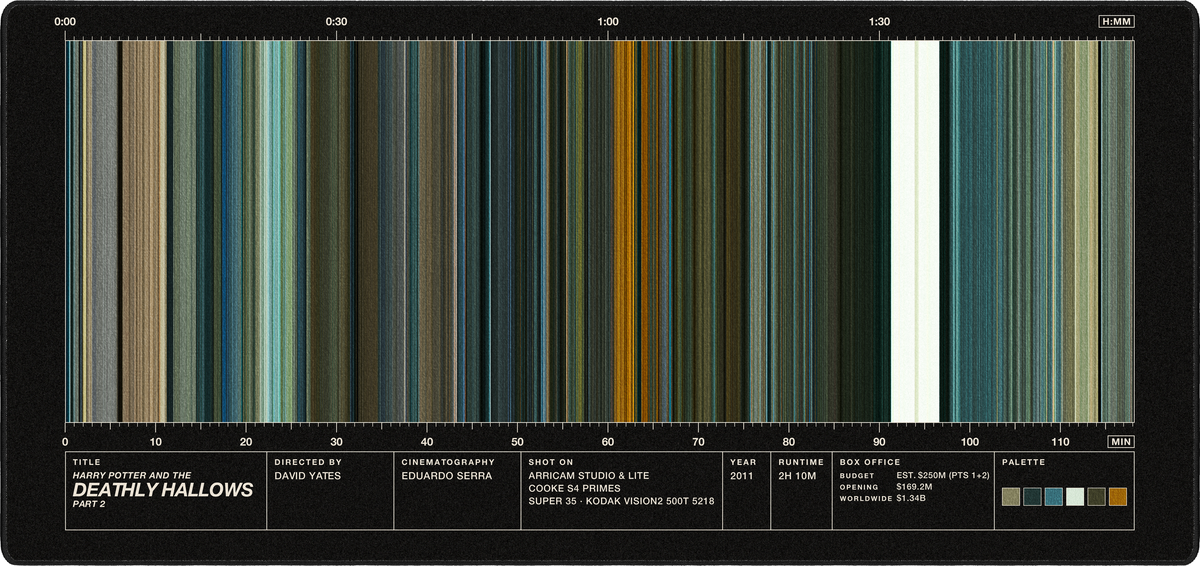1200x566 pixels.
Task: Click the DIRECTED BY heading
Action: pyautogui.click(x=307, y=463)
